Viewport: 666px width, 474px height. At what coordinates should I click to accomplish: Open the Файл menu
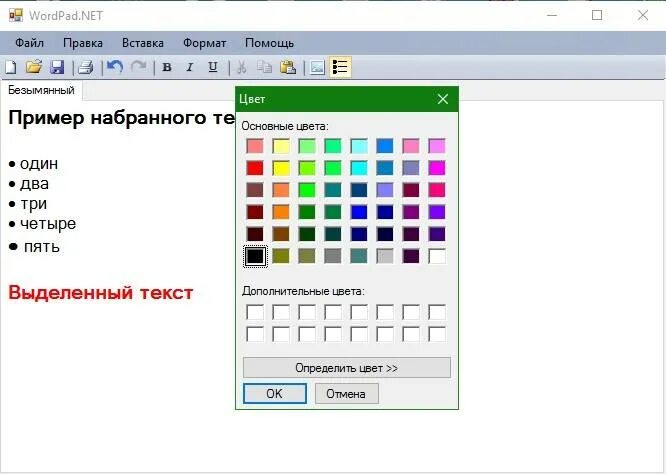click(x=29, y=43)
